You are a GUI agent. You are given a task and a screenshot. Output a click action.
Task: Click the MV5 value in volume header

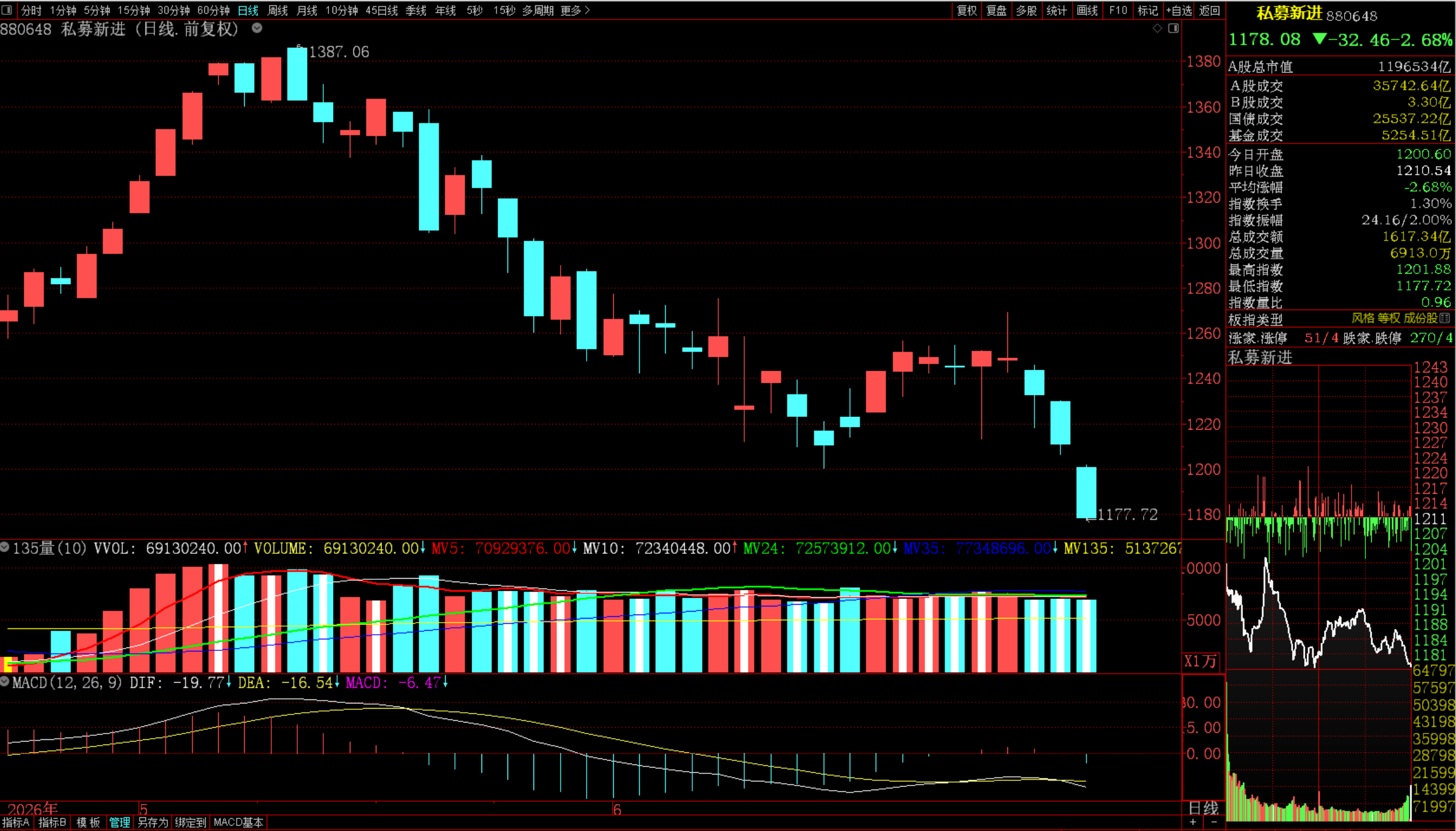(522, 549)
